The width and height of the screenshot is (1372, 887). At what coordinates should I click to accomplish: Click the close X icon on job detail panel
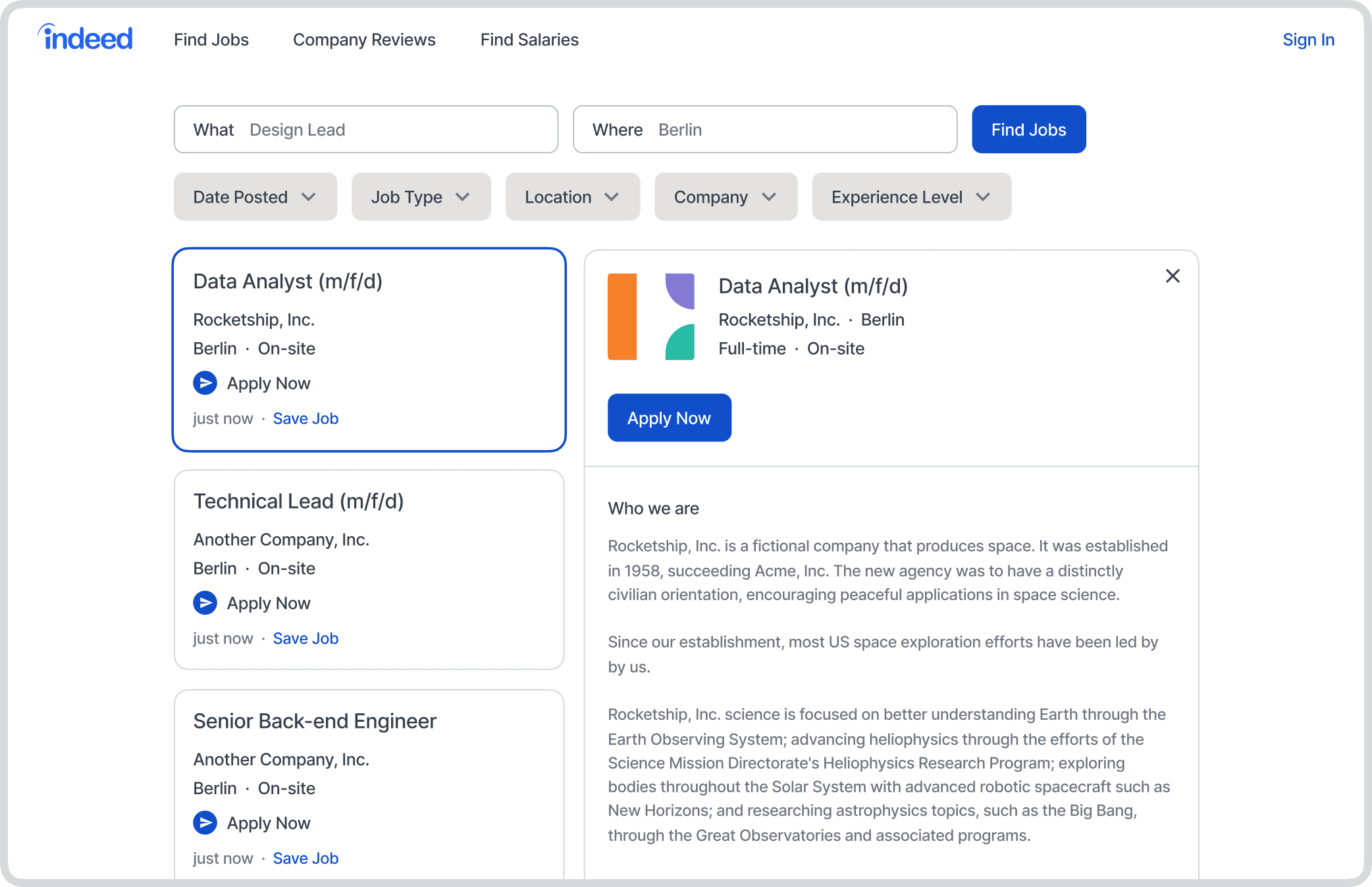(1173, 276)
